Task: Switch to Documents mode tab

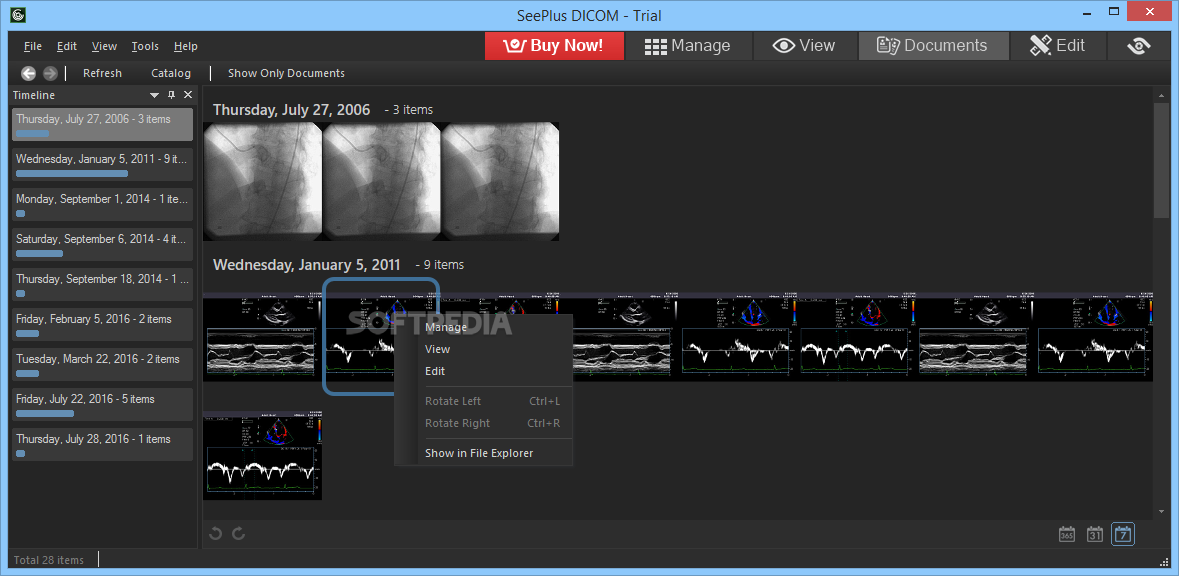Action: click(x=933, y=45)
